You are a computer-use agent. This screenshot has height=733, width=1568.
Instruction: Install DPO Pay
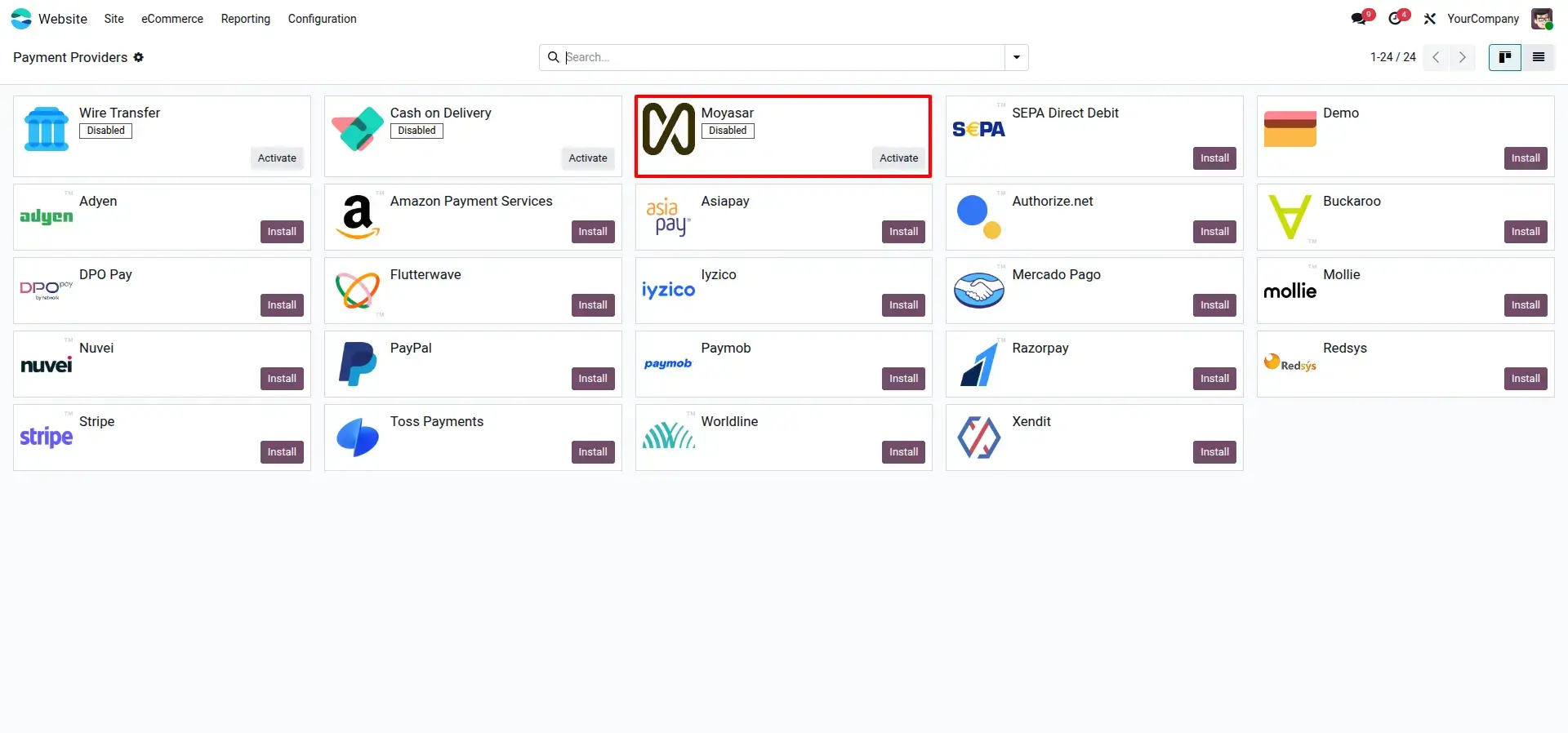point(282,305)
